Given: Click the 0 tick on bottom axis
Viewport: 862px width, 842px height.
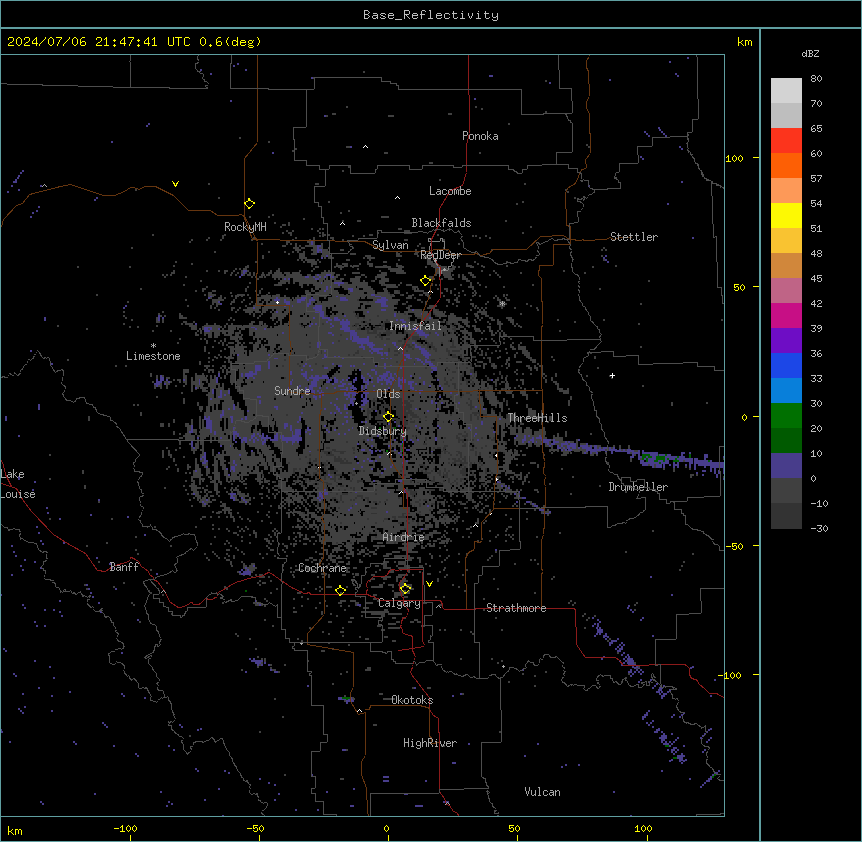Looking at the screenshot, I should pos(386,829).
